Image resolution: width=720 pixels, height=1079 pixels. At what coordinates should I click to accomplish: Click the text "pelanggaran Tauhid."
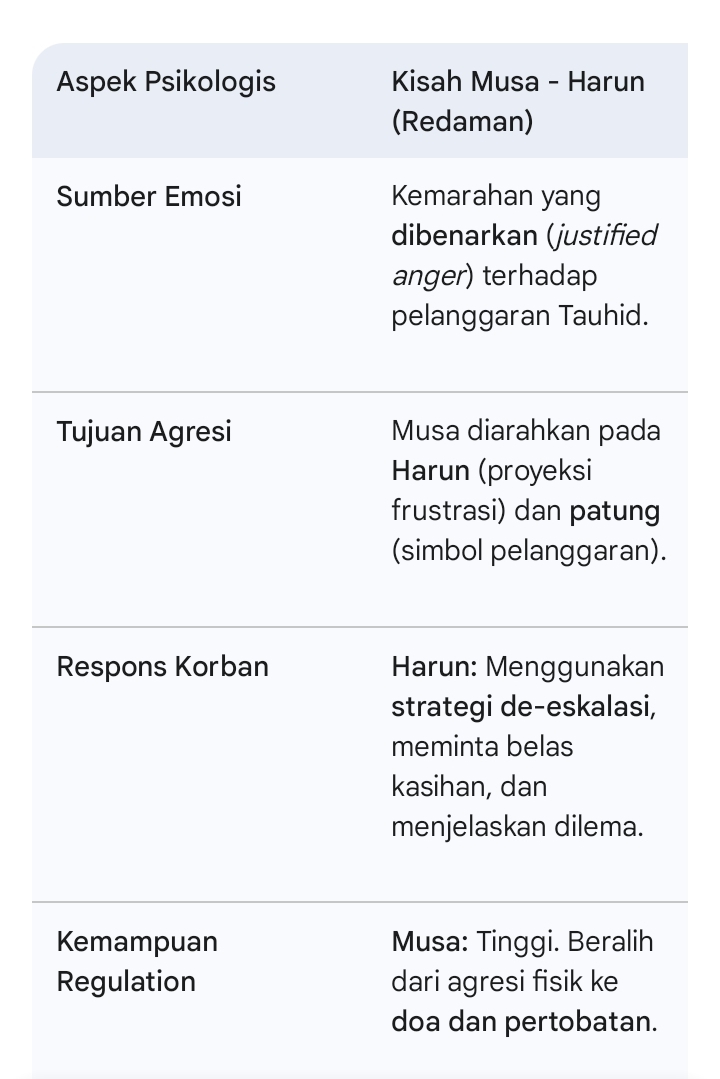[x=520, y=316]
